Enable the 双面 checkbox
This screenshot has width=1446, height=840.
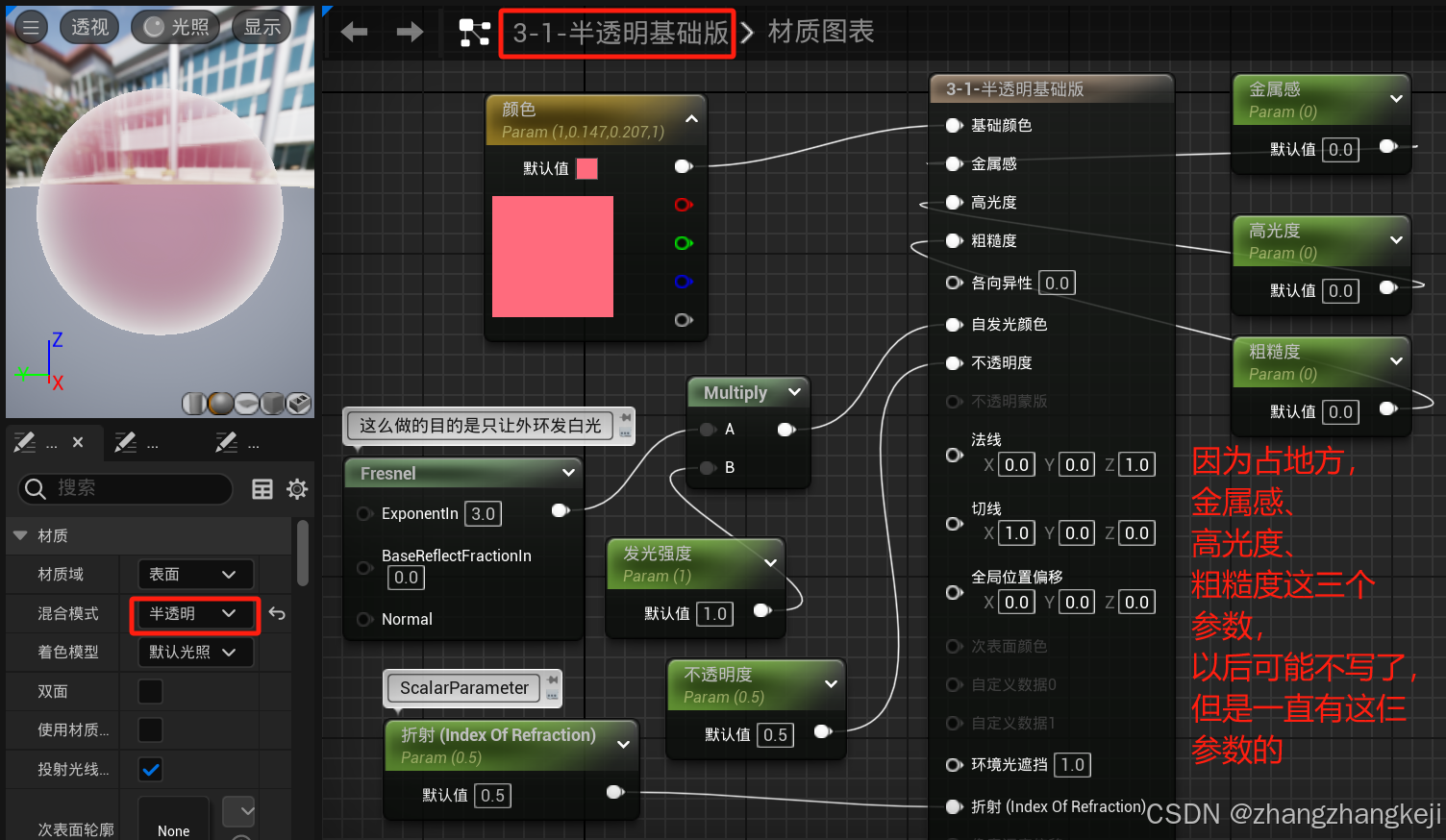(x=150, y=691)
